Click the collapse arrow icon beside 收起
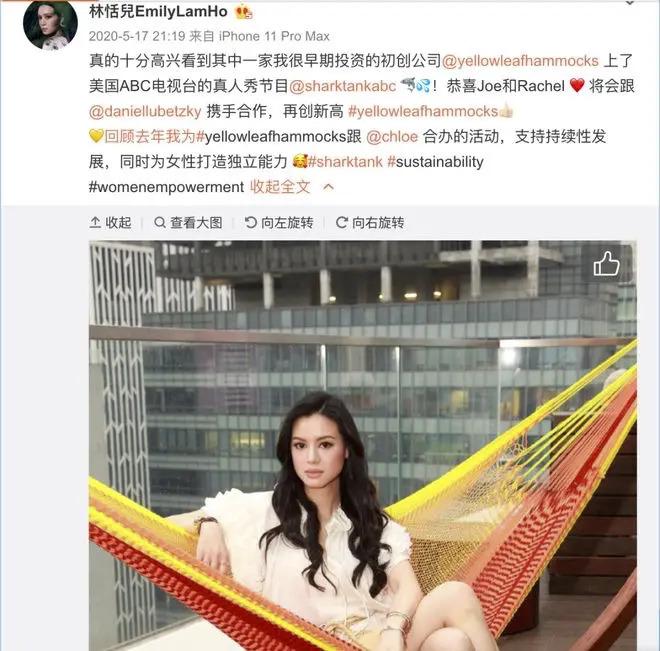Screen dimensions: 660x651 pos(95,222)
